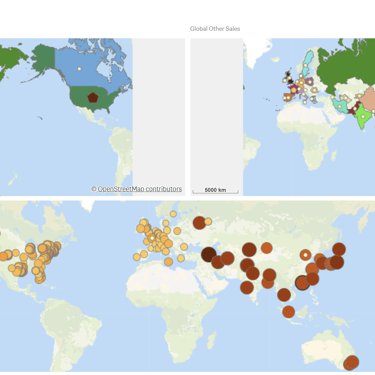Select the topmost orange bubble over Scandinavia

(x=173, y=214)
